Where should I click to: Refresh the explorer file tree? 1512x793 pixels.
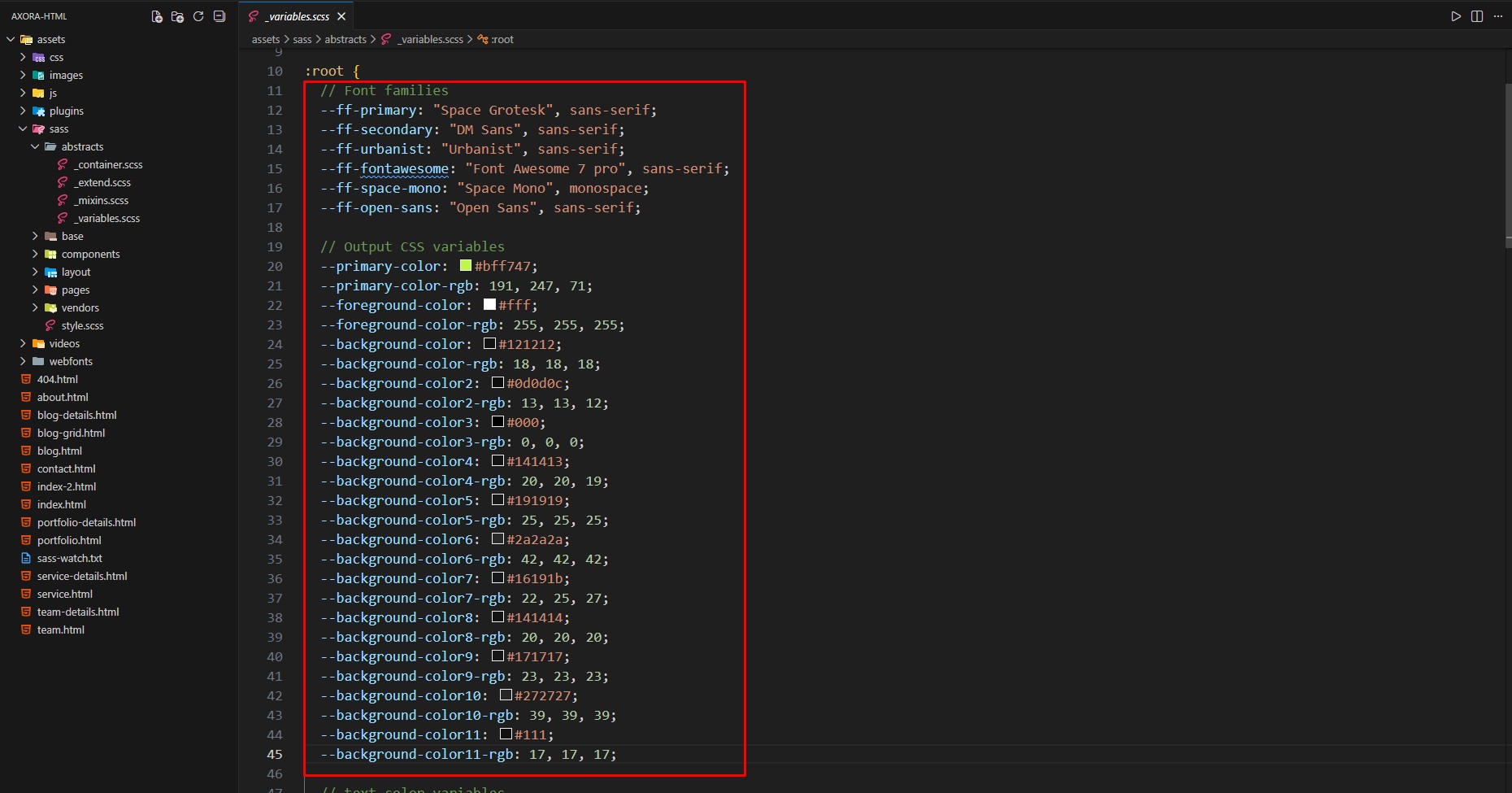[x=198, y=16]
